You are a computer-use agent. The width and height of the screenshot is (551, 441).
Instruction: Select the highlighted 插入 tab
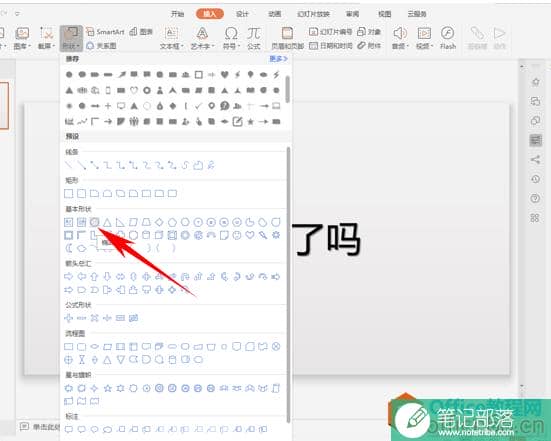pyautogui.click(x=210, y=14)
